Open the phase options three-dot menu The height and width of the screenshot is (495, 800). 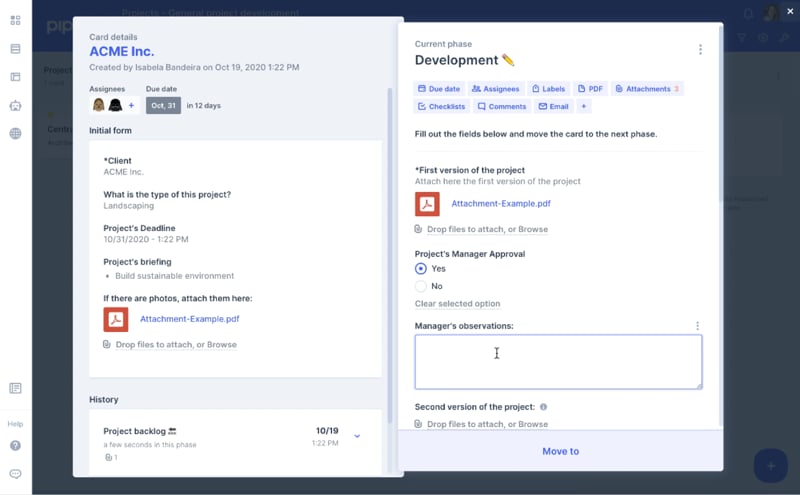[x=700, y=50]
